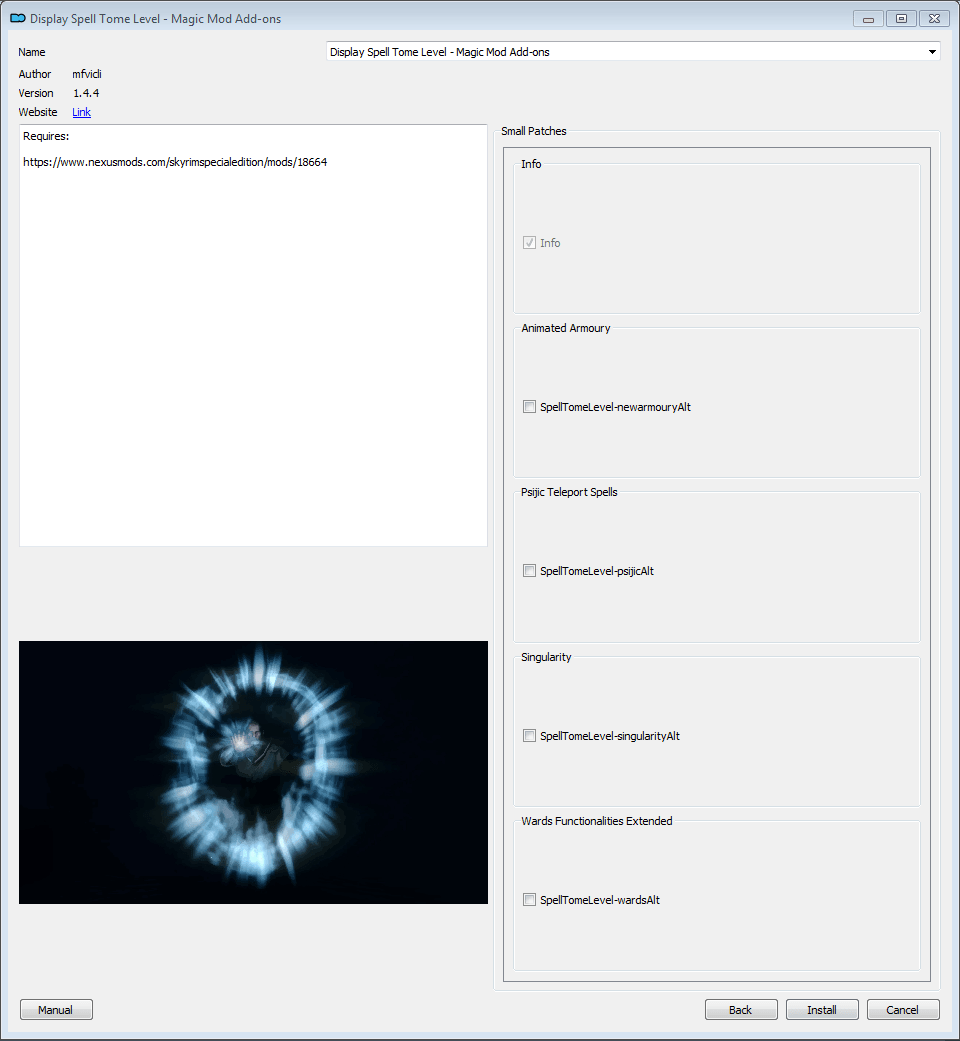Check the SpellTomeLevel-singularityAlt option
Screen dimensions: 960x1041
[529, 736]
